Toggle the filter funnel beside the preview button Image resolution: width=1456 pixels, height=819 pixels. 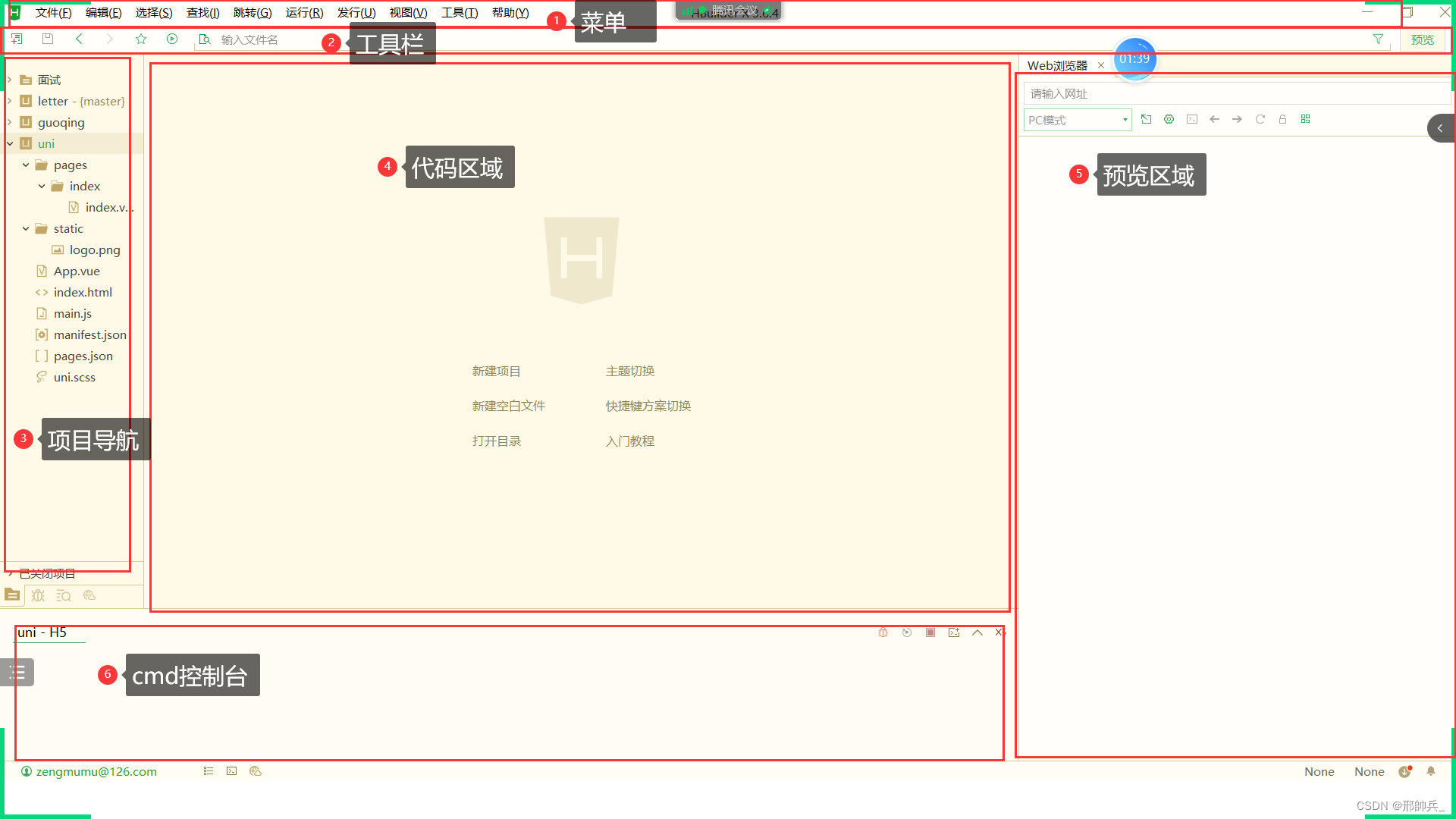pyautogui.click(x=1378, y=39)
